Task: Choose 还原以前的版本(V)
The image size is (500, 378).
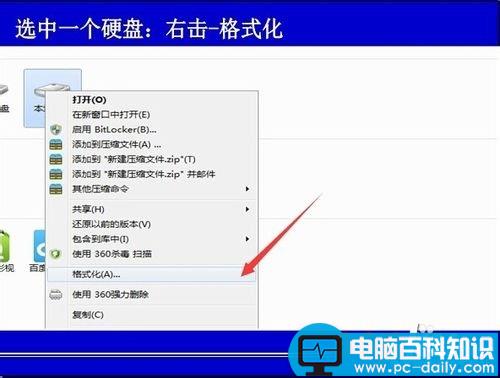Action: point(152,224)
